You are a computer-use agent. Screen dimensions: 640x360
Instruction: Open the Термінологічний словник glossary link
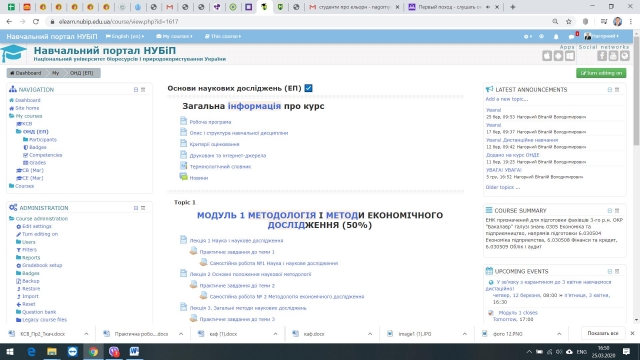220,167
